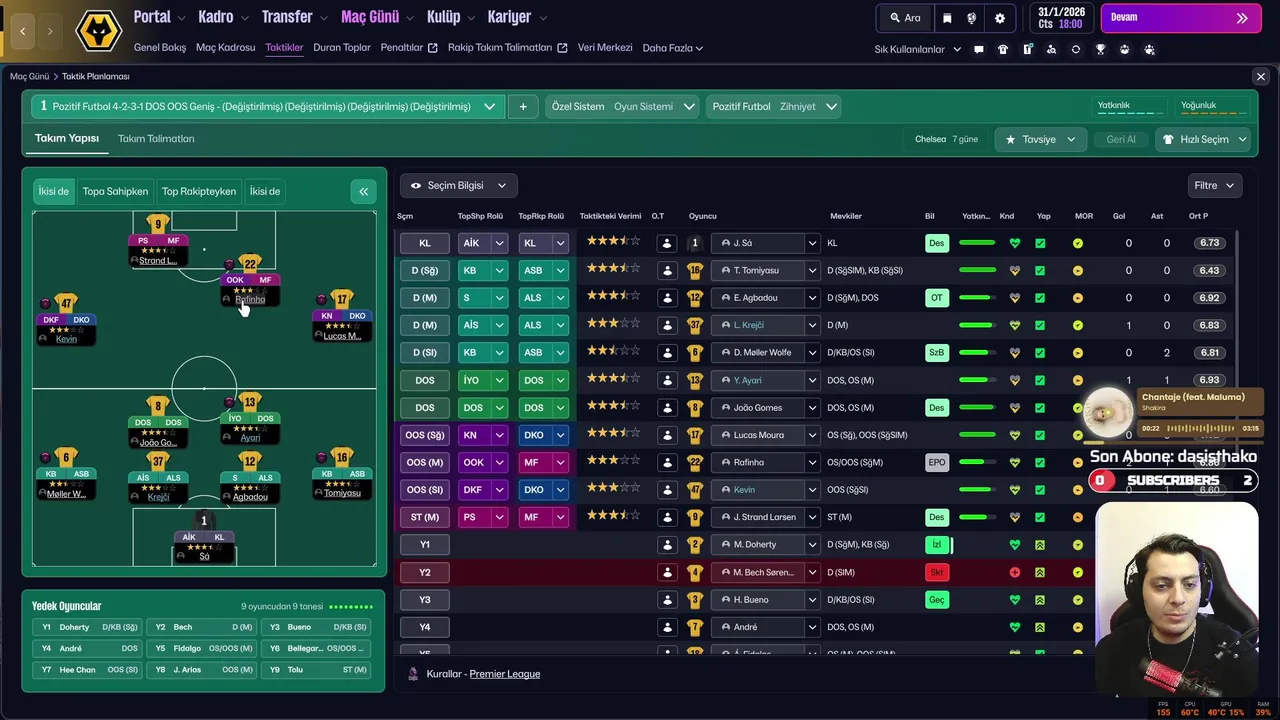Toggle Yap checkbox for Lucas Moura
The height and width of the screenshot is (720, 1280).
click(x=1040, y=435)
